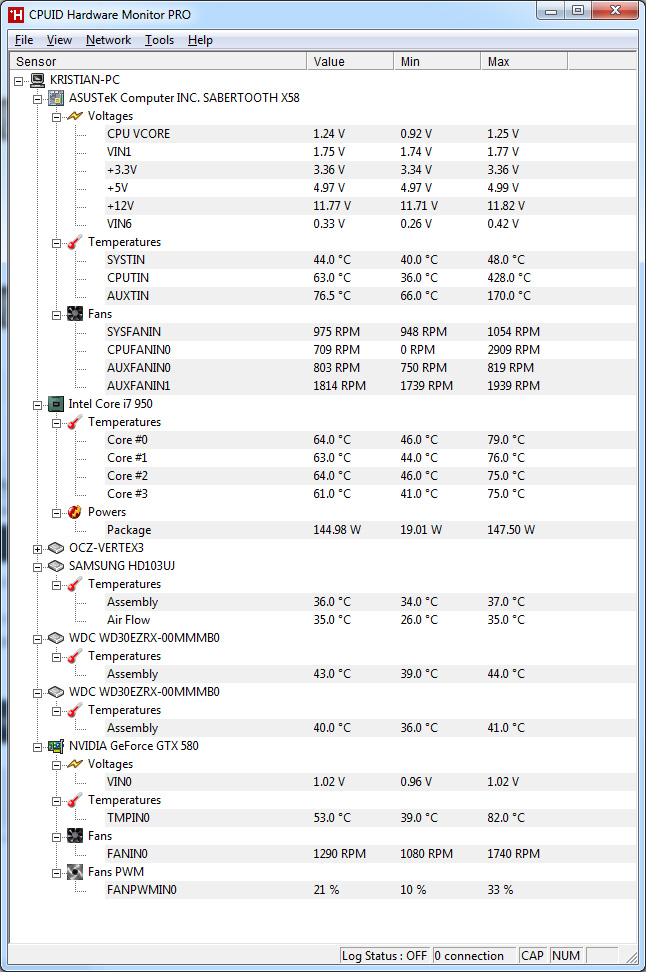This screenshot has width=646, height=972.
Task: Click the 144.98 W package value
Action: [337, 529]
